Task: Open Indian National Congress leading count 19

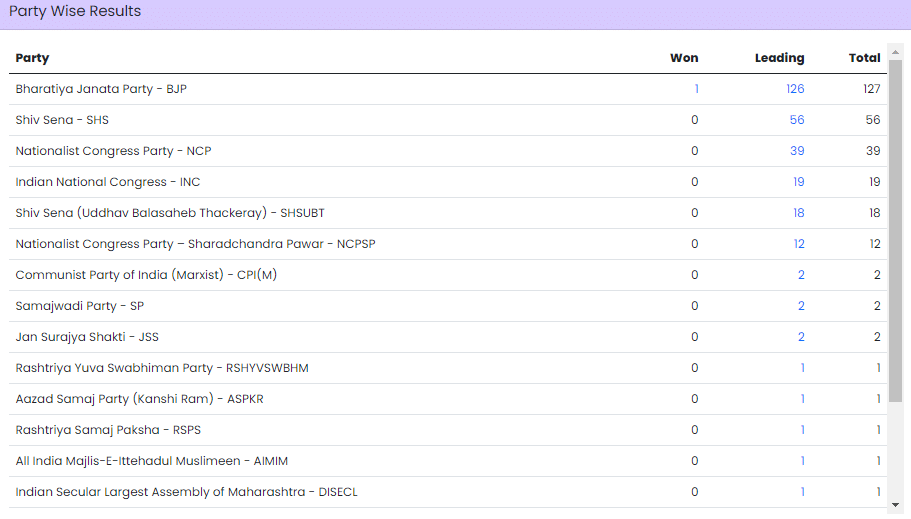Action: pyautogui.click(x=798, y=182)
